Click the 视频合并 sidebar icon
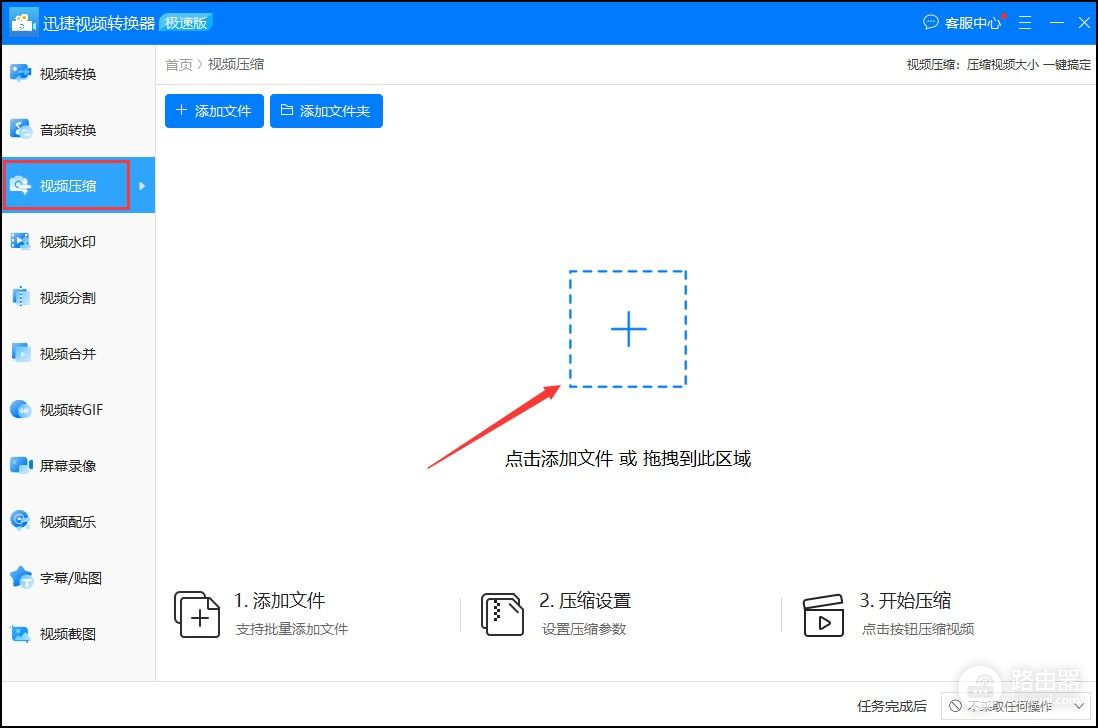The image size is (1098, 728). [x=20, y=353]
